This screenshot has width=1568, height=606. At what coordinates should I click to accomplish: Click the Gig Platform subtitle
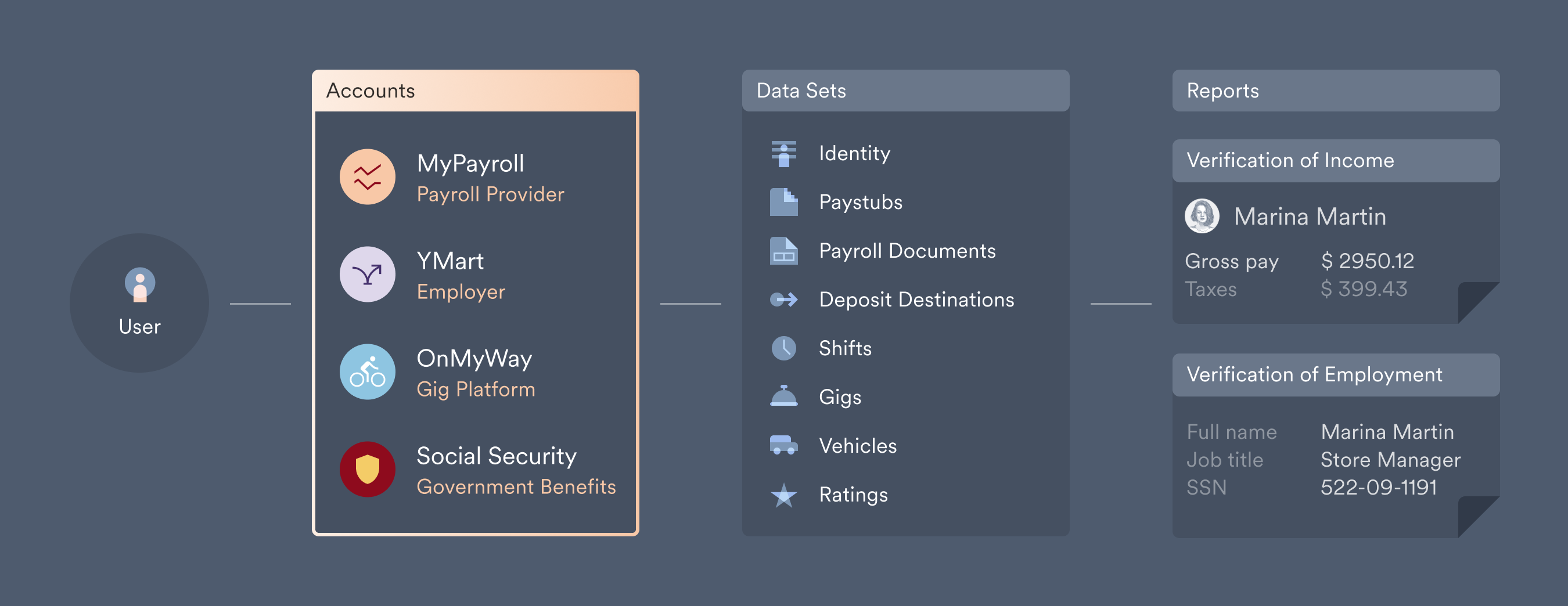(476, 389)
